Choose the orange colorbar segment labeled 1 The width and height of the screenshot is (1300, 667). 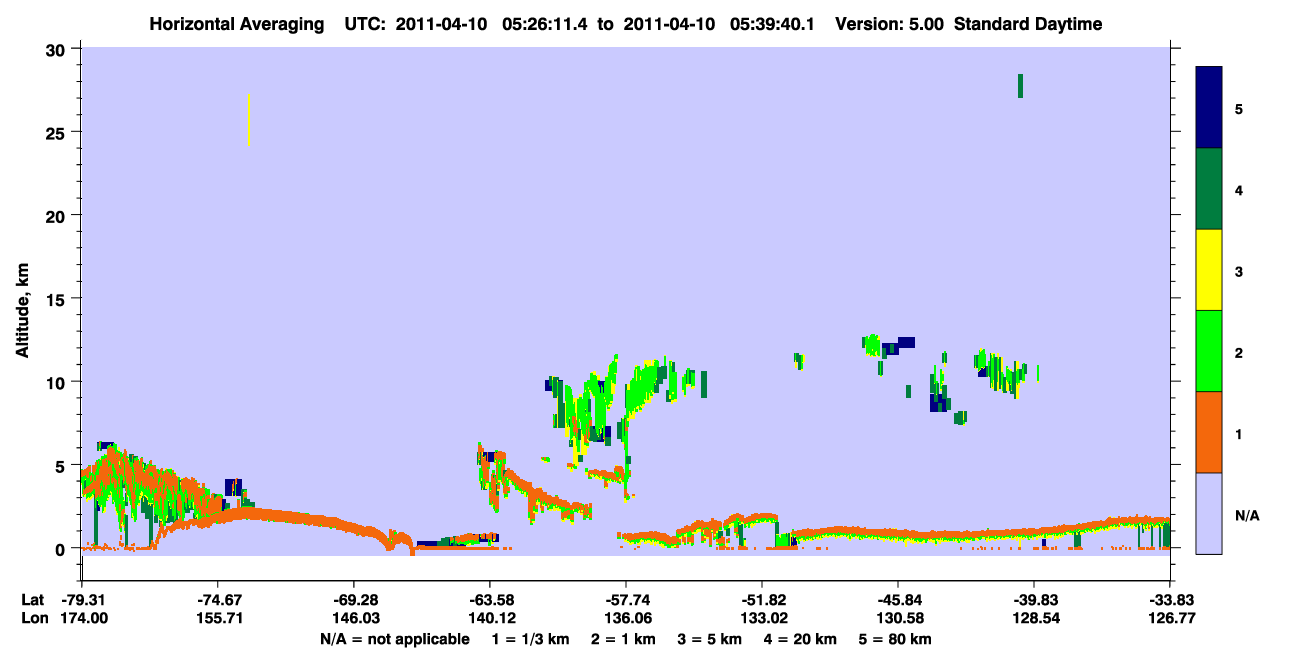pos(1209,432)
